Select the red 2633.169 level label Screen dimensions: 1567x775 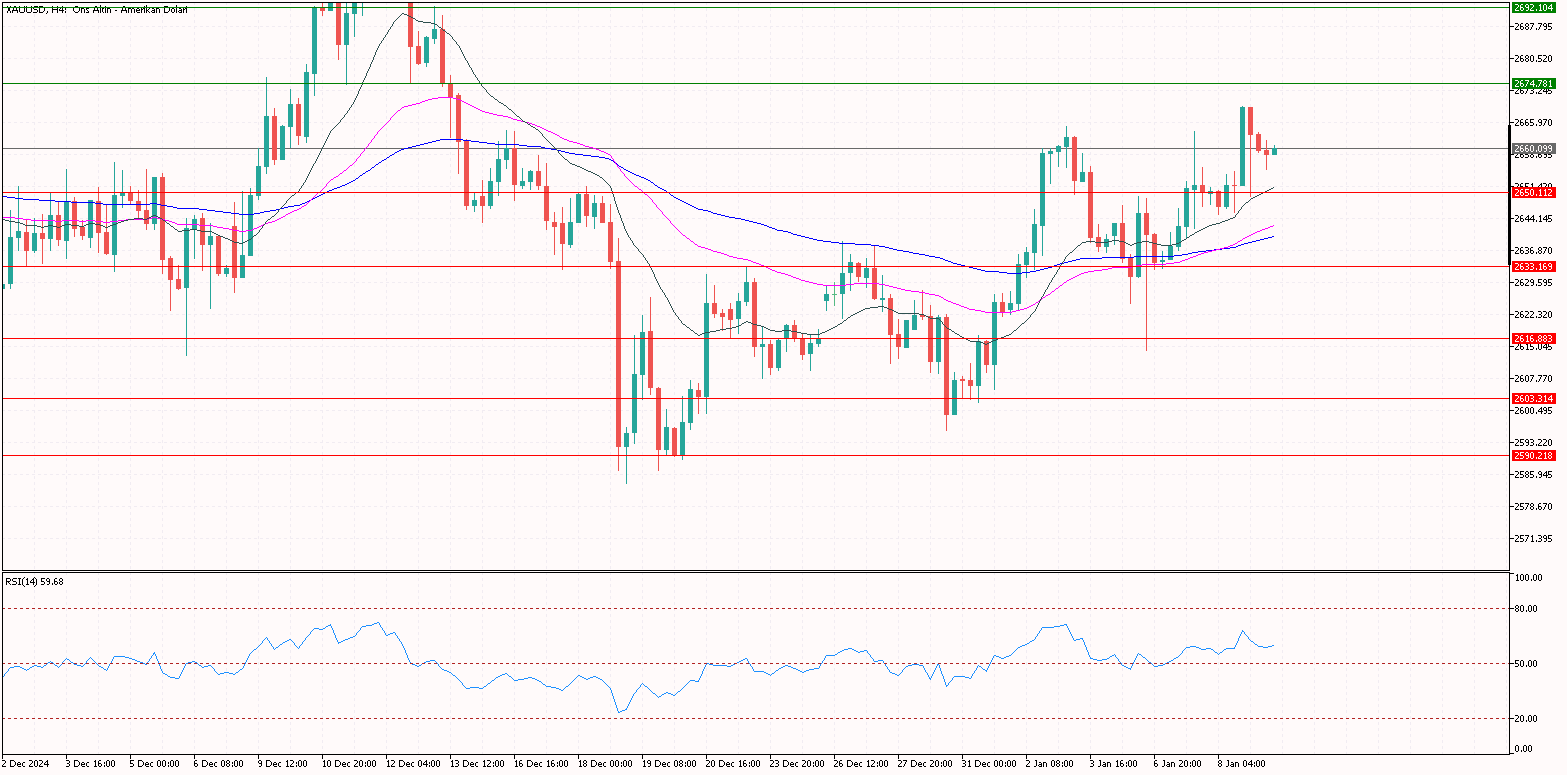pyautogui.click(x=1533, y=267)
